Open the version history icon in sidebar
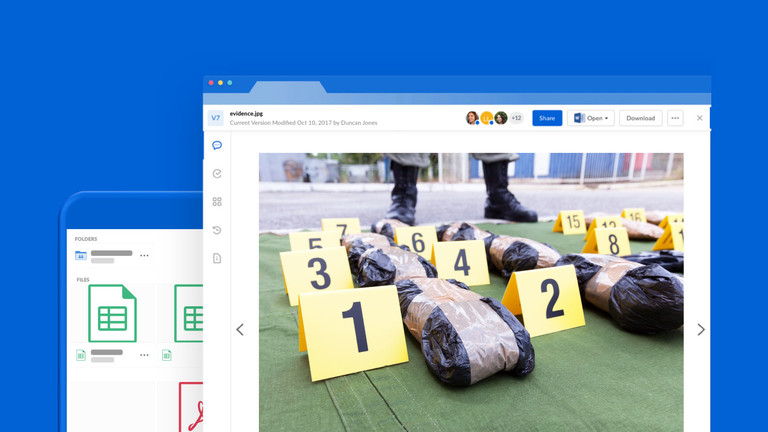Image resolution: width=768 pixels, height=432 pixels. [217, 230]
